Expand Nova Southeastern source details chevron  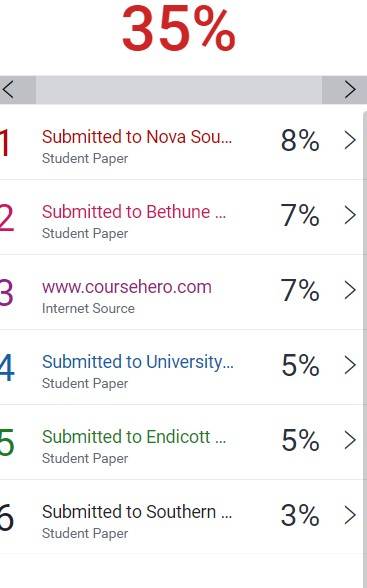[350, 141]
